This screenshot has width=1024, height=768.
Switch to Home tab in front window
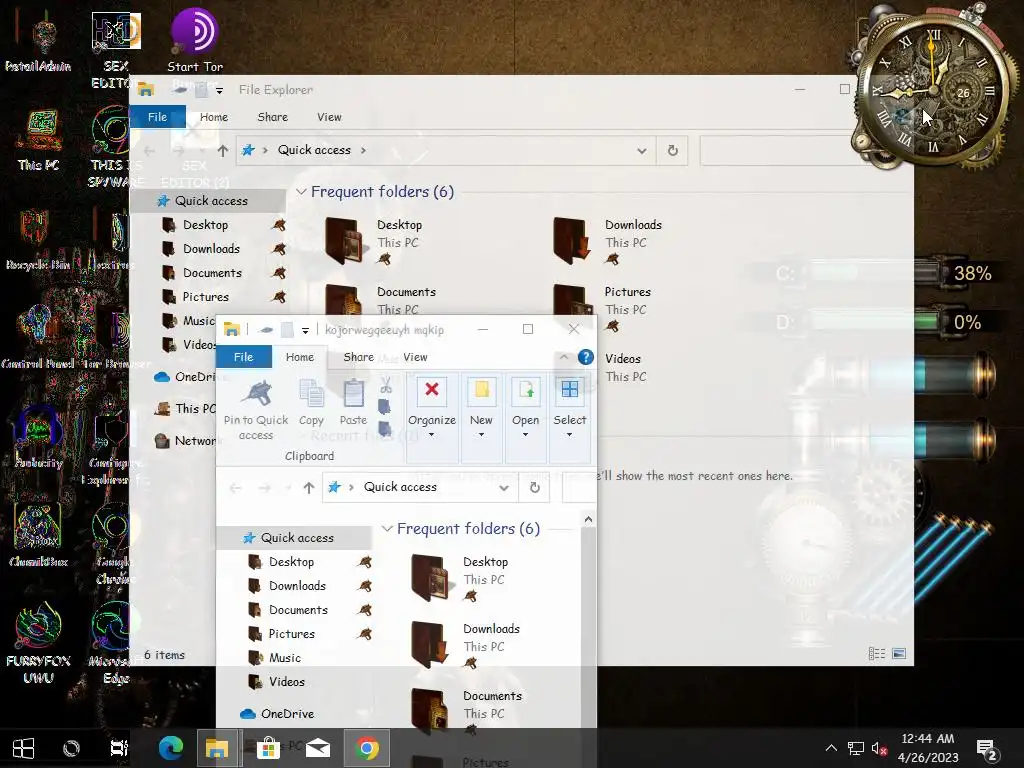pos(300,357)
